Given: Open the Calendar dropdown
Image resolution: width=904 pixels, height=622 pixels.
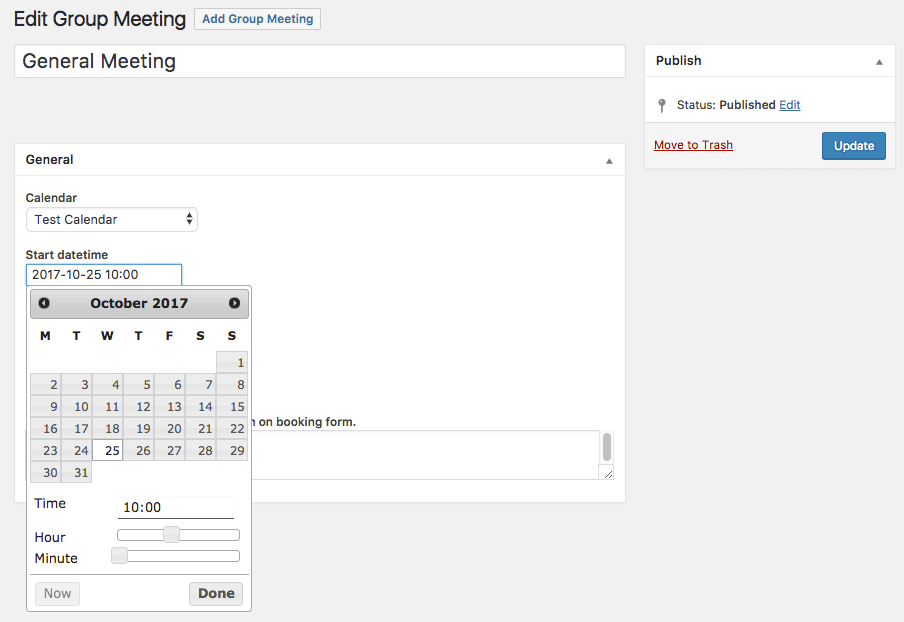Looking at the screenshot, I should tap(112, 219).
